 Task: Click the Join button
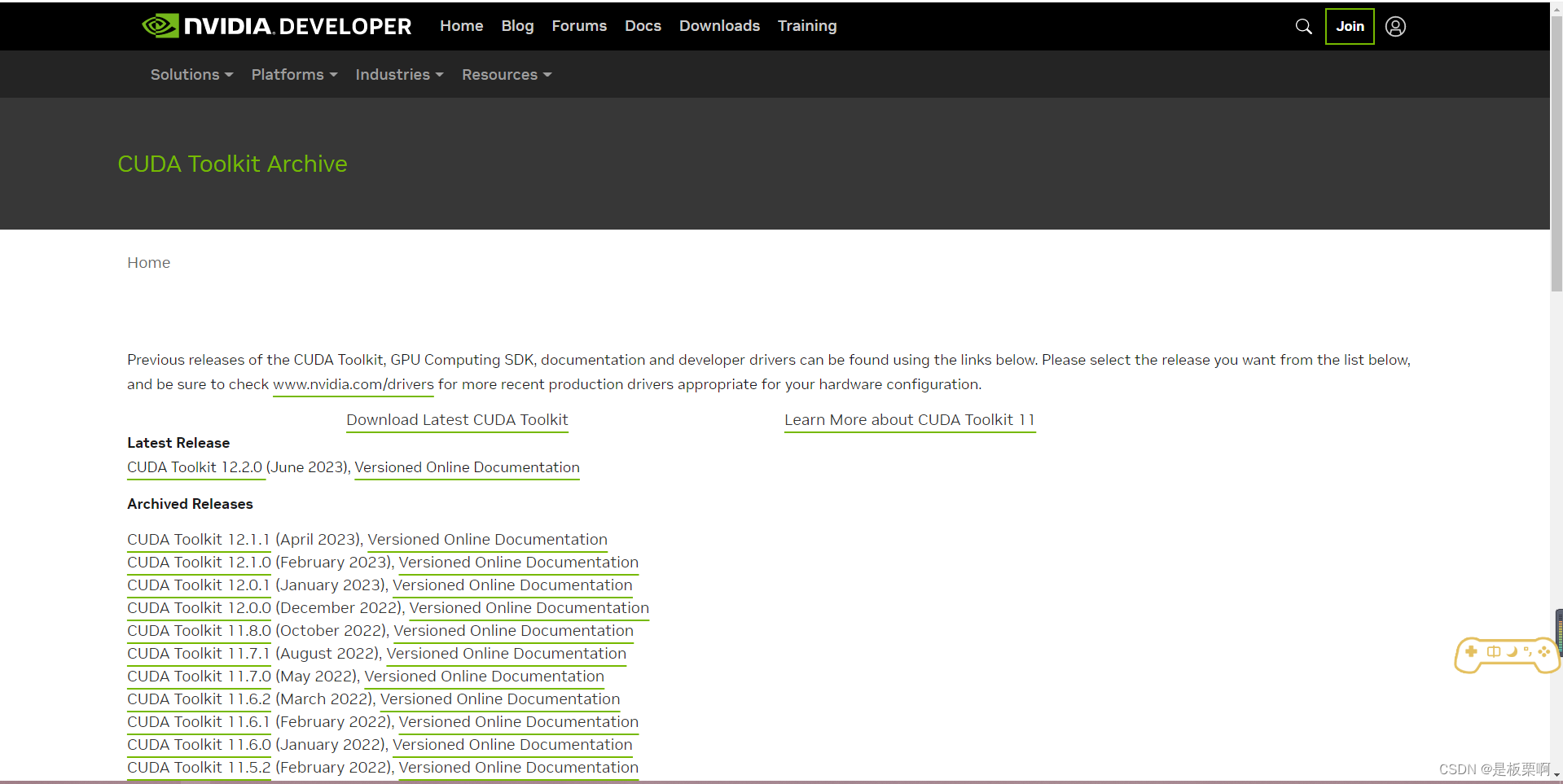(1350, 26)
